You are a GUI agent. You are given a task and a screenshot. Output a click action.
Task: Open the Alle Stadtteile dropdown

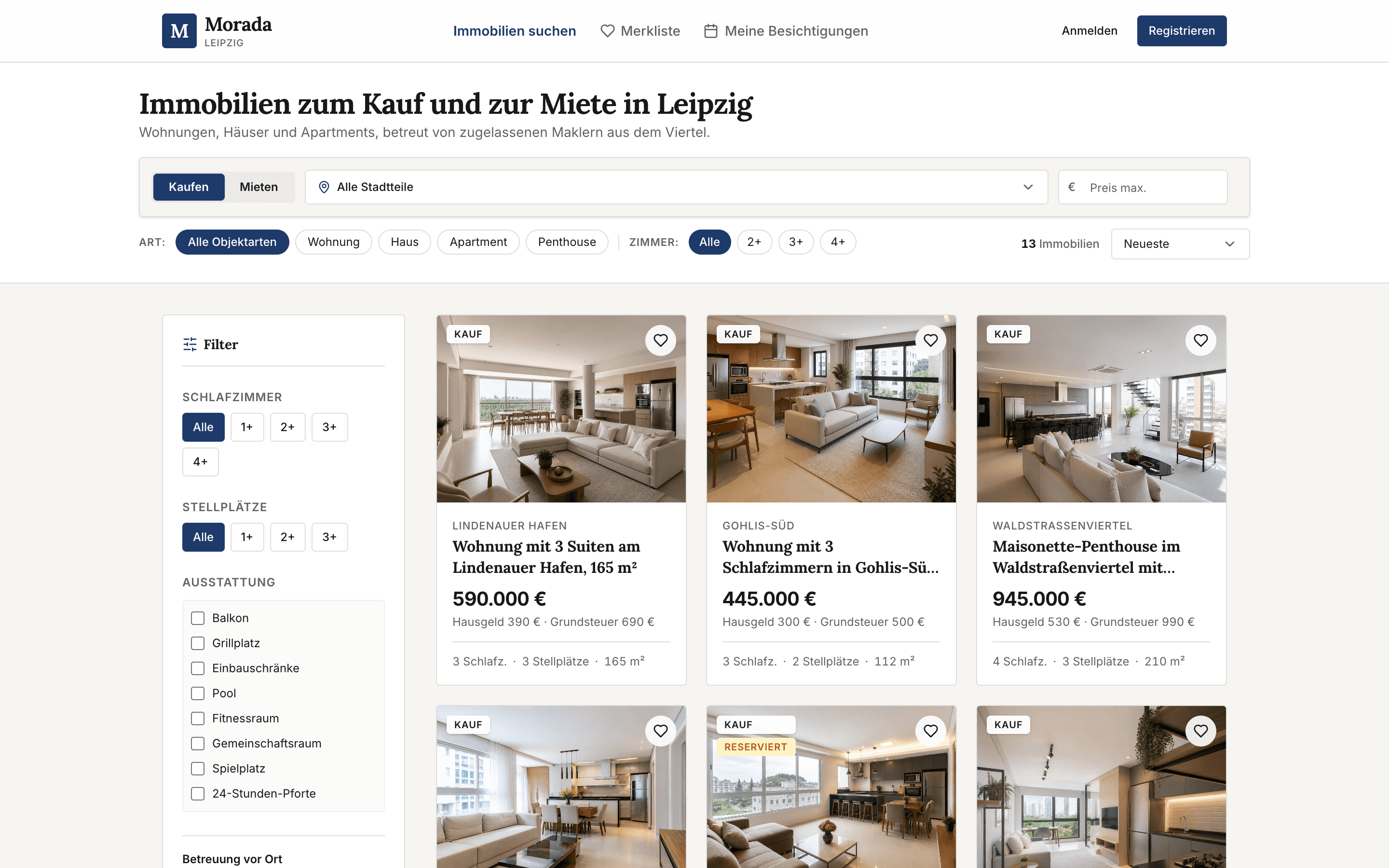click(x=676, y=187)
